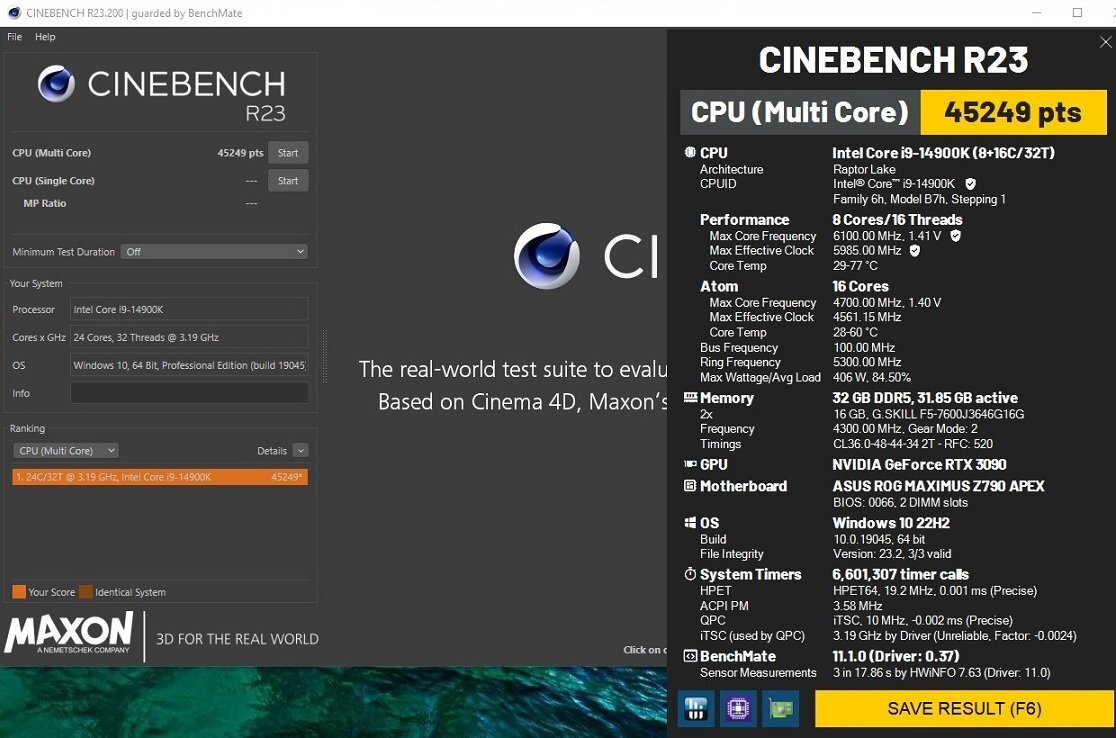The height and width of the screenshot is (738, 1116).
Task: Close the BenchMate result panel
Action: click(x=1105, y=43)
